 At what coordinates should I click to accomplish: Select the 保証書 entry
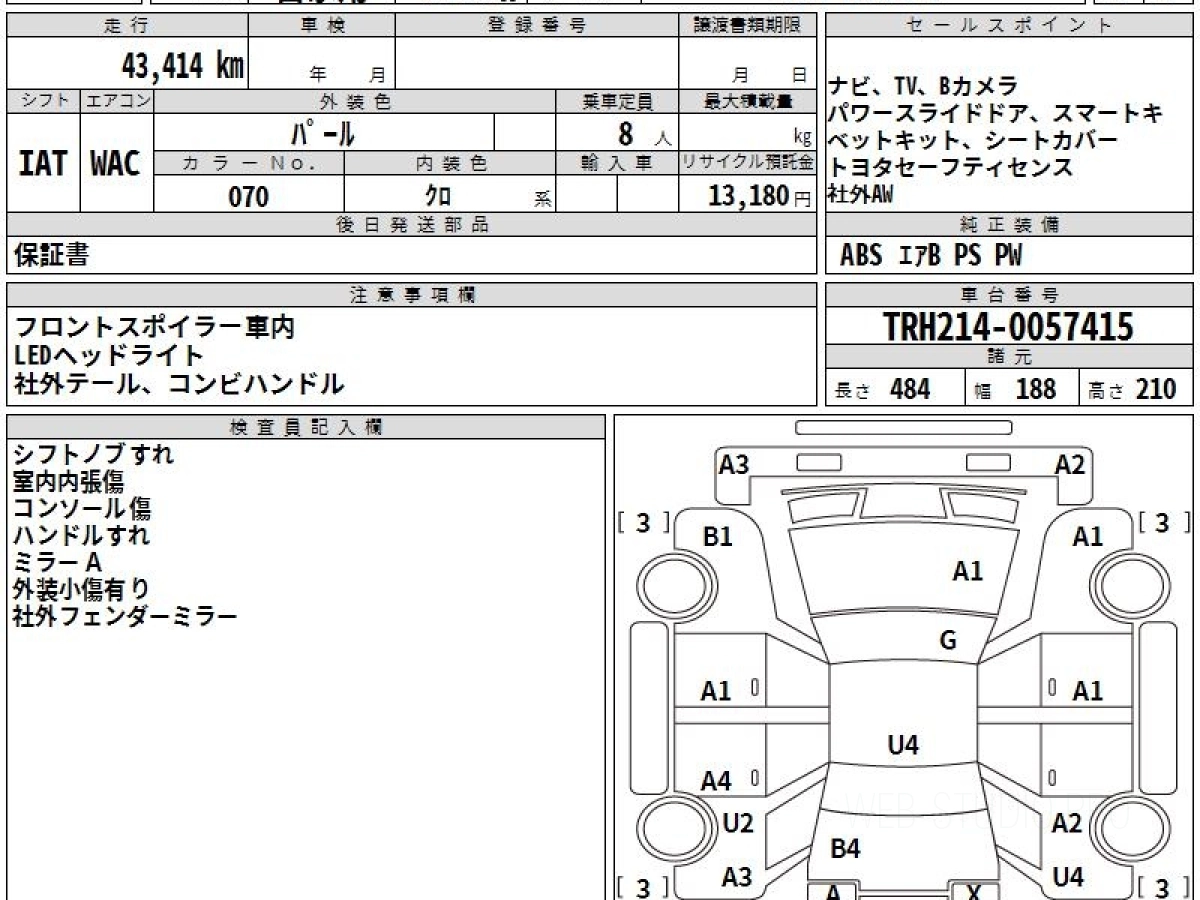[51, 255]
